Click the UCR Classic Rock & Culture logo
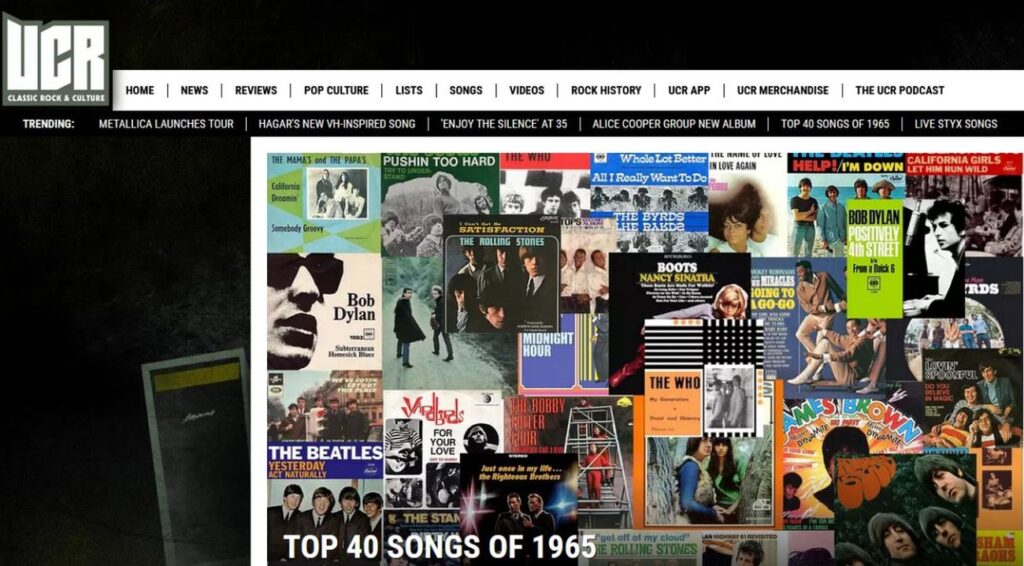Screen dimensions: 1024x566 (56, 60)
